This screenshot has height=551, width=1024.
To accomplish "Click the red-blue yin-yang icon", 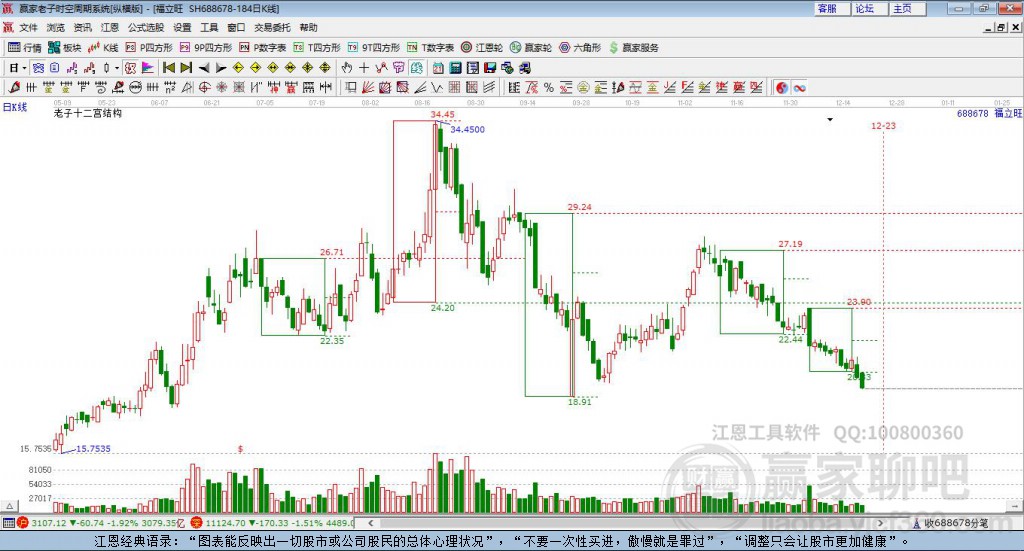I will [782, 87].
